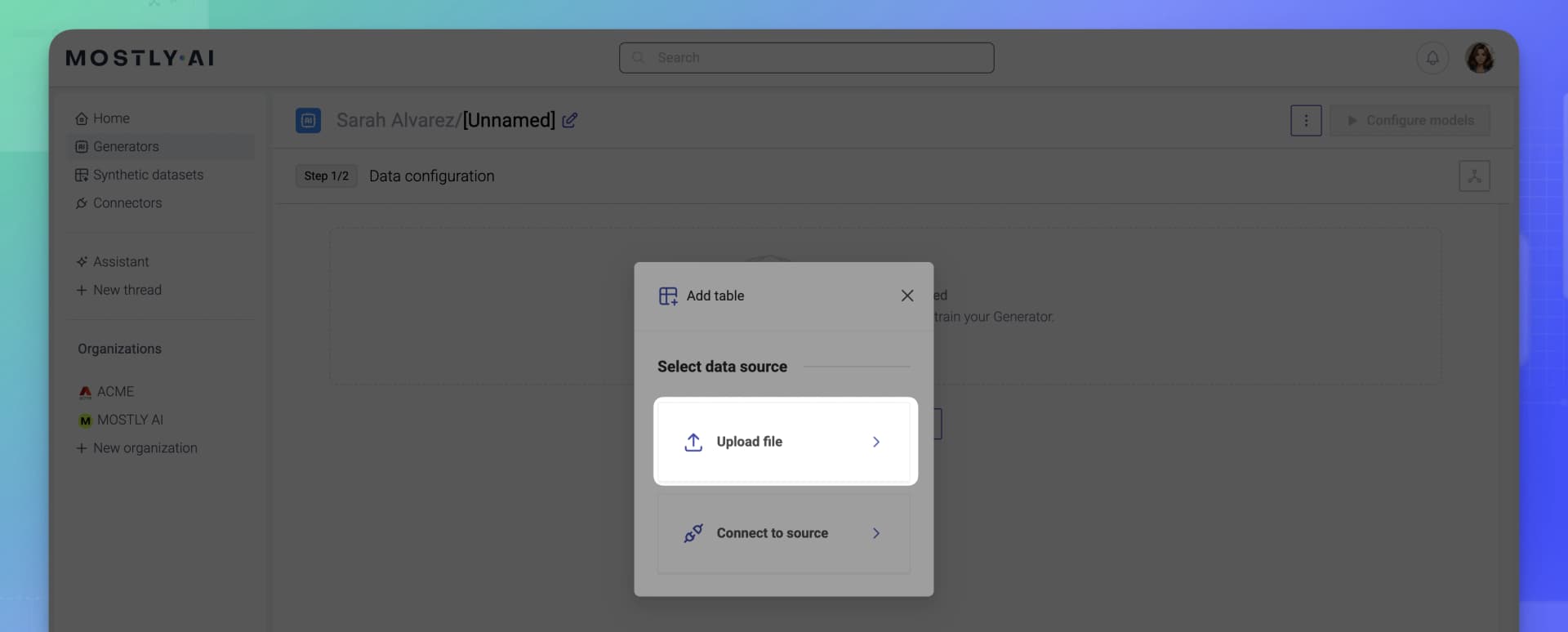Click the MOSTLY AI logo
The image size is (1568, 632).
(x=140, y=58)
